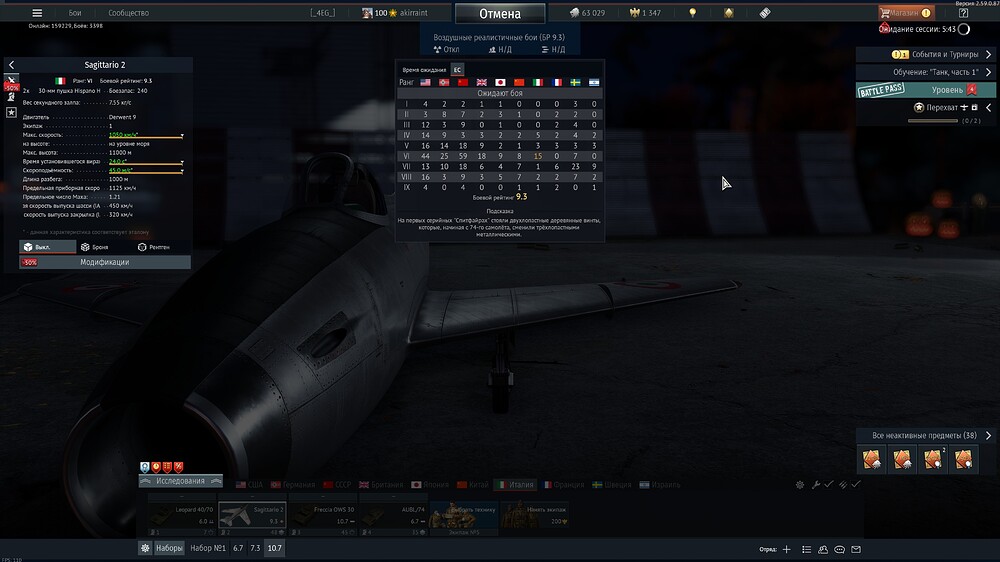The width and height of the screenshot is (1000, 562).
Task: Open the Магазин shop
Action: click(x=904, y=13)
